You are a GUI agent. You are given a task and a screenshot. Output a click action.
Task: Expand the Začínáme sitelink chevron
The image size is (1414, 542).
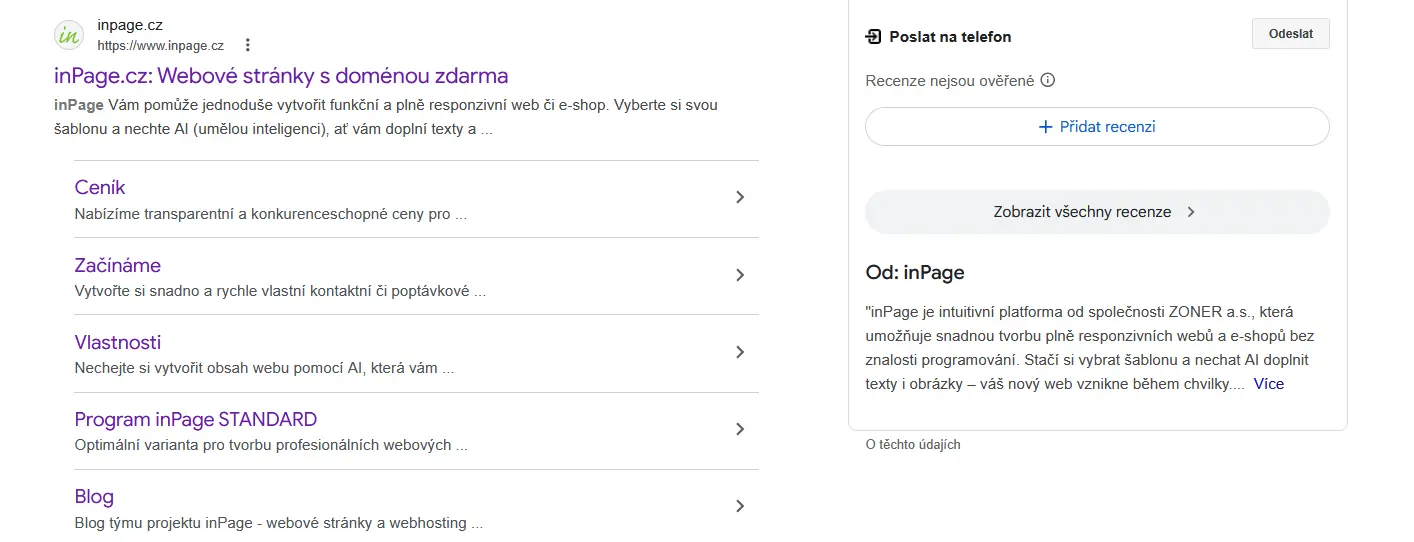[740, 275]
